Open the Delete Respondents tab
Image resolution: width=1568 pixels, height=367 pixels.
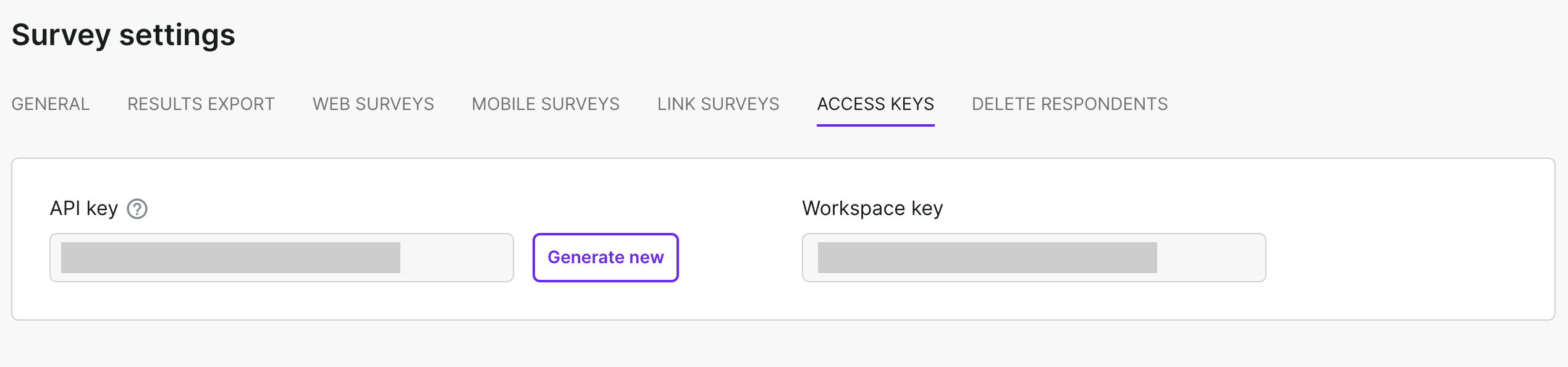(1069, 104)
